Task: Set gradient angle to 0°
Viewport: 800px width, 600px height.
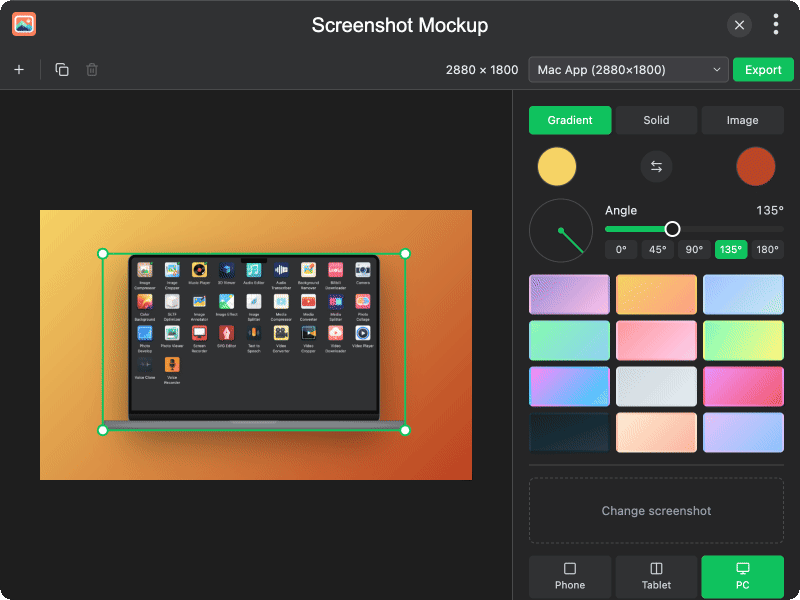Action: (x=621, y=249)
